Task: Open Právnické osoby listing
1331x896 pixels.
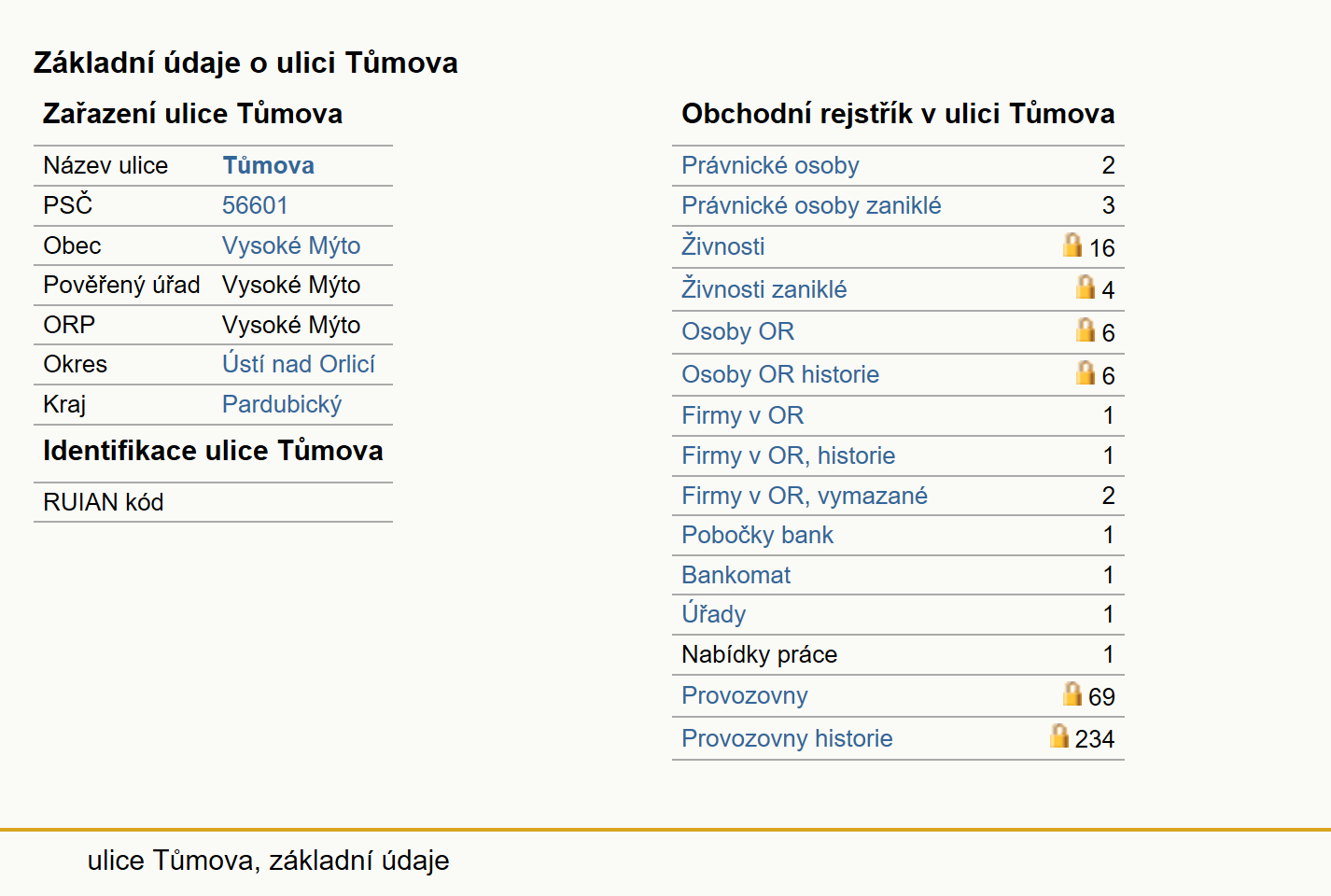Action: click(770, 165)
